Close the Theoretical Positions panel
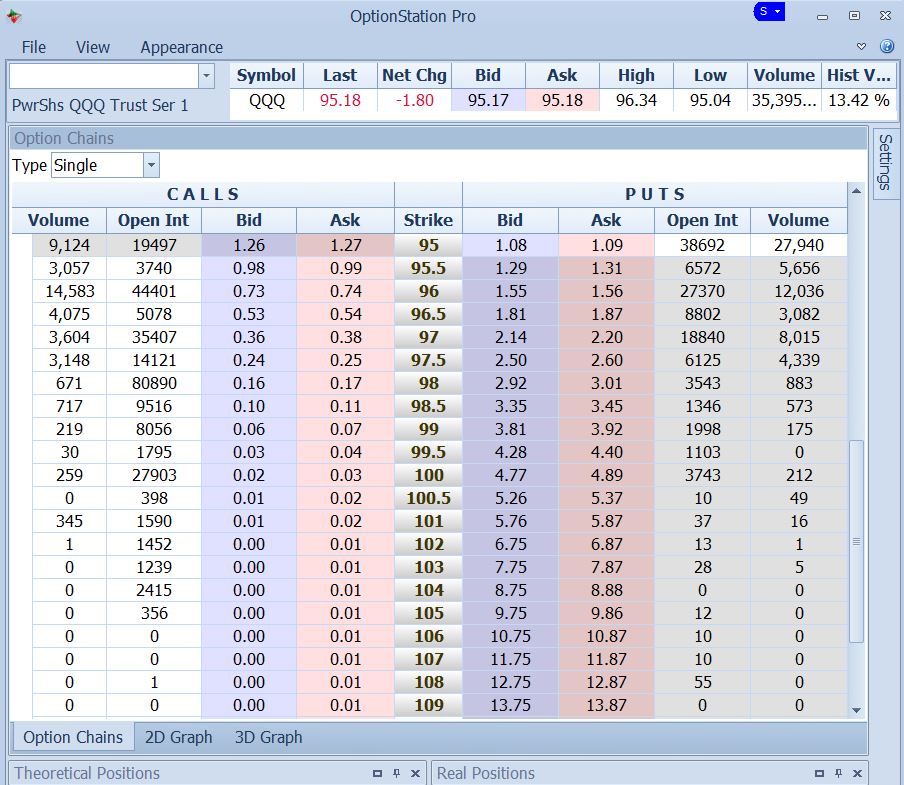Image resolution: width=904 pixels, height=785 pixels. point(416,773)
